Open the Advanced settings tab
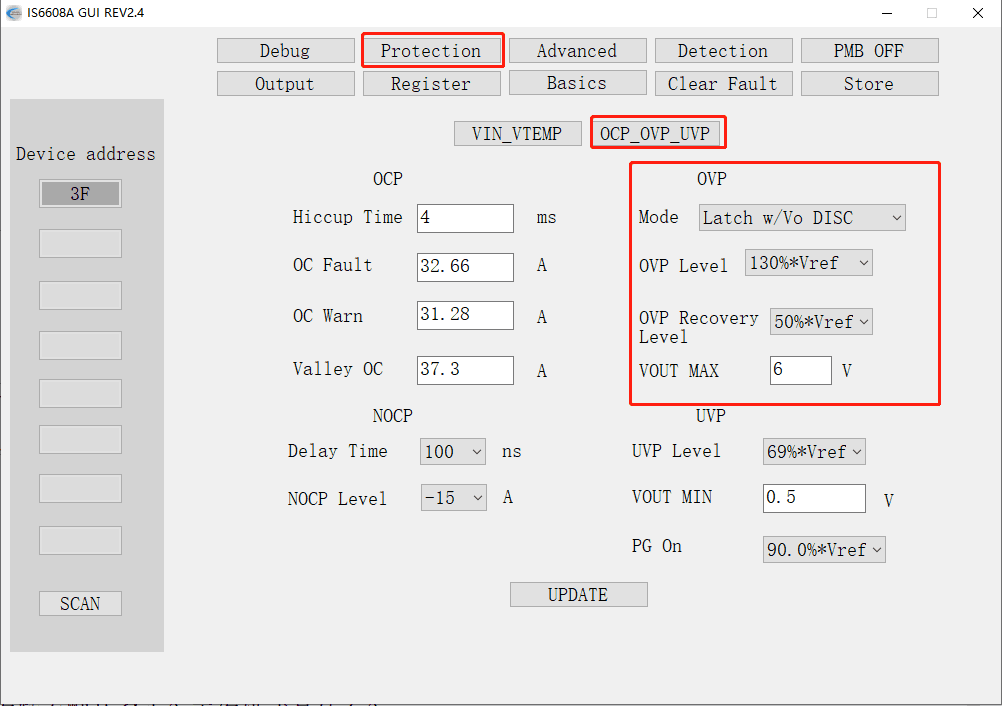 pos(577,51)
